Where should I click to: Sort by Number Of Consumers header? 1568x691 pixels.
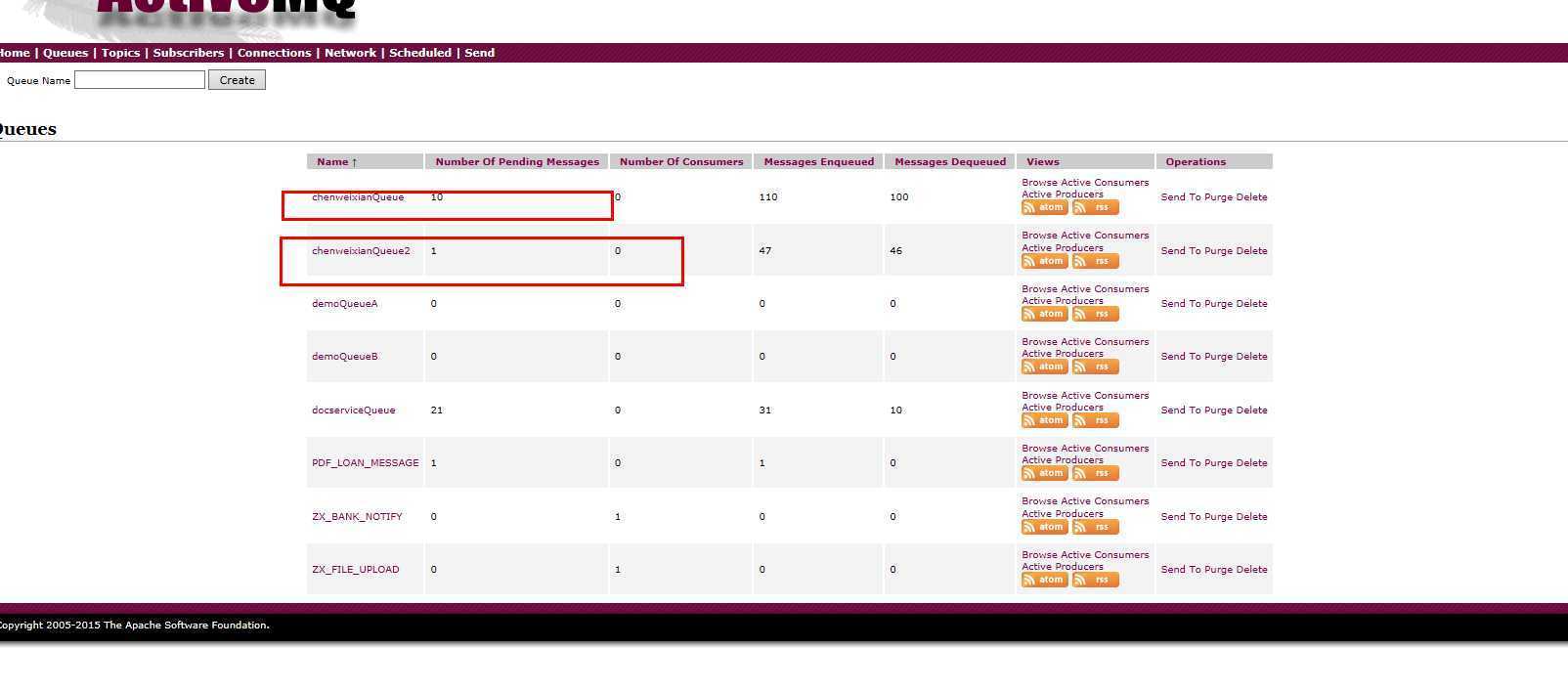pyautogui.click(x=681, y=162)
